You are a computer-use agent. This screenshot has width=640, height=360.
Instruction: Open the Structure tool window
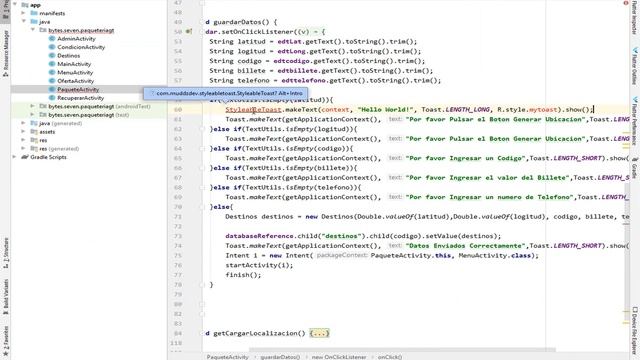[6, 253]
